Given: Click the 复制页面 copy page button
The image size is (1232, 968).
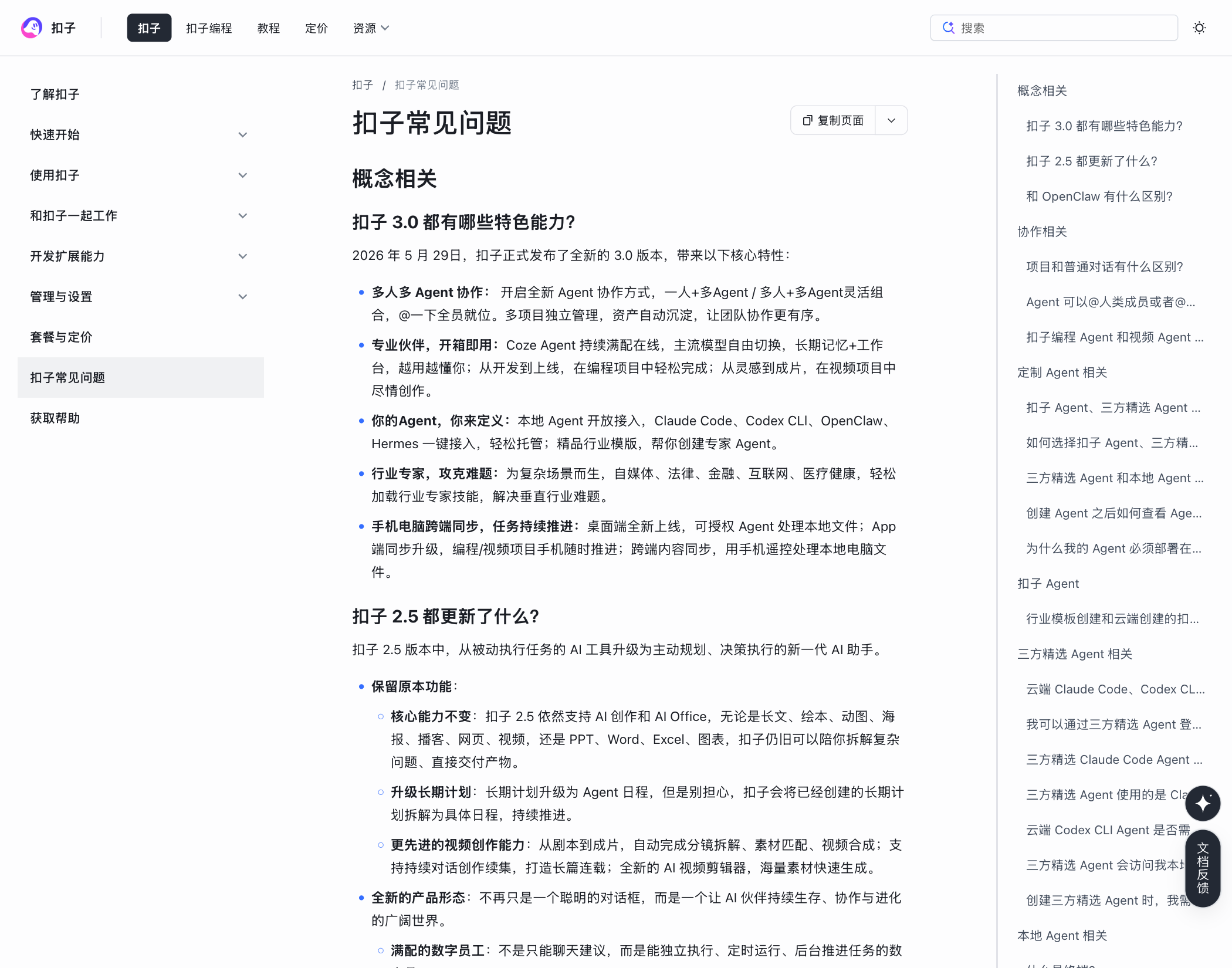Looking at the screenshot, I should pyautogui.click(x=833, y=120).
